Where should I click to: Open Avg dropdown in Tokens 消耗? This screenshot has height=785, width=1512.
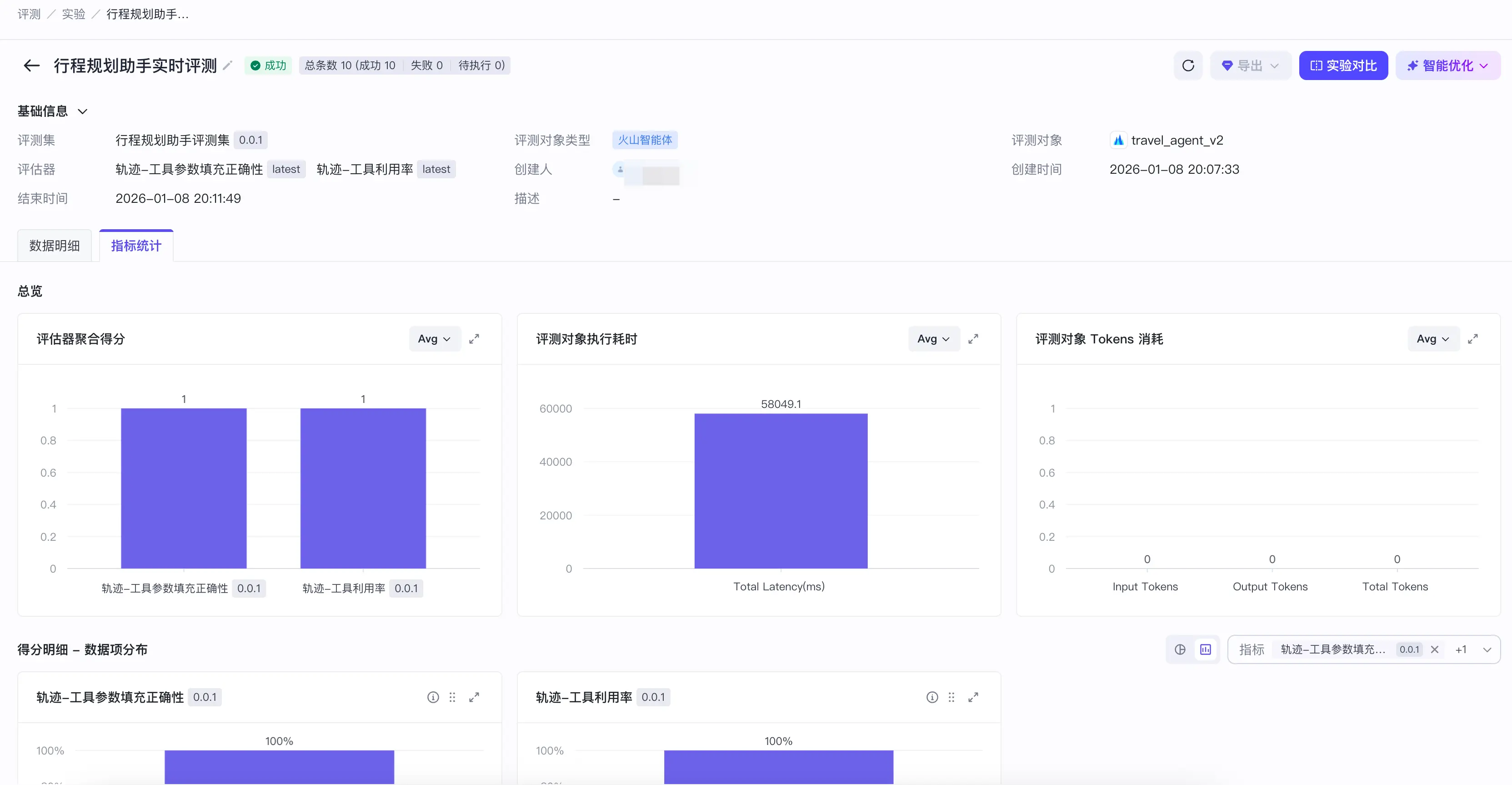1433,339
